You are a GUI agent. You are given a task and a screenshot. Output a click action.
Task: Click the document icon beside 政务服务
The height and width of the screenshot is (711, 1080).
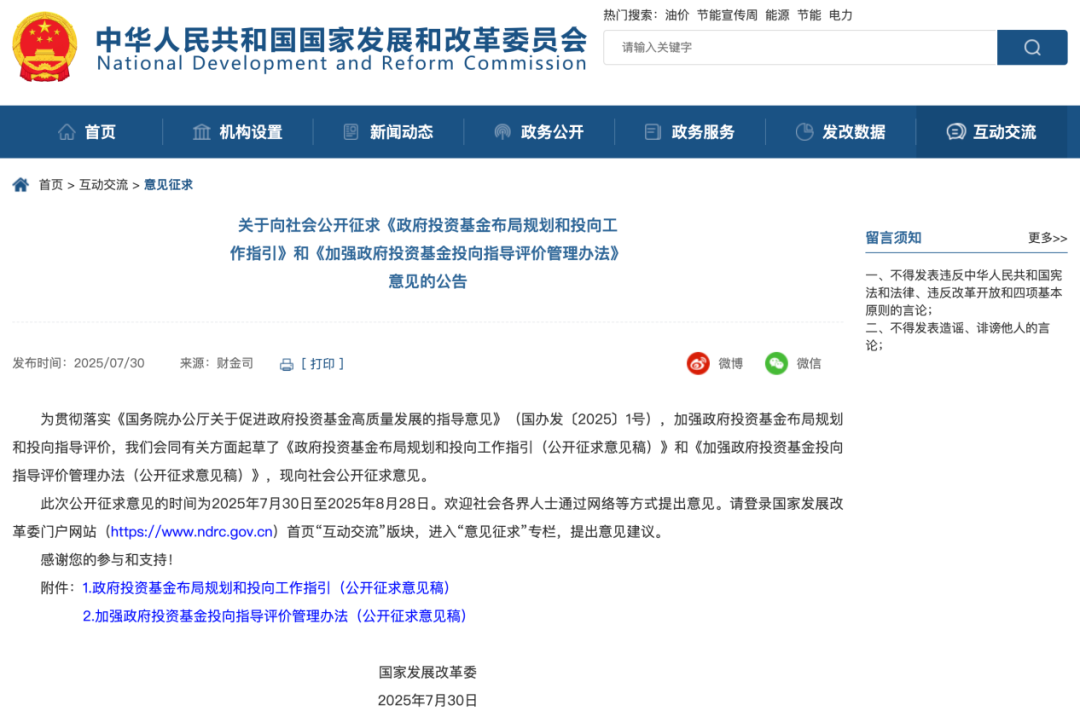coord(652,131)
